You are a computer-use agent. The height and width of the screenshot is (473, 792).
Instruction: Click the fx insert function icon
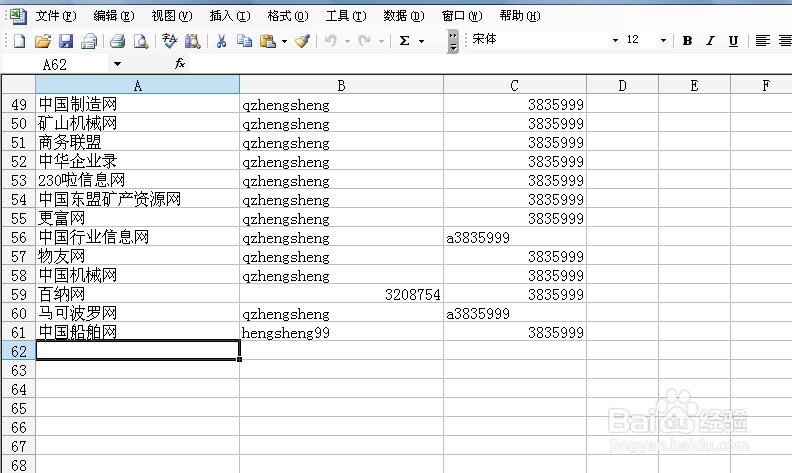(179, 64)
